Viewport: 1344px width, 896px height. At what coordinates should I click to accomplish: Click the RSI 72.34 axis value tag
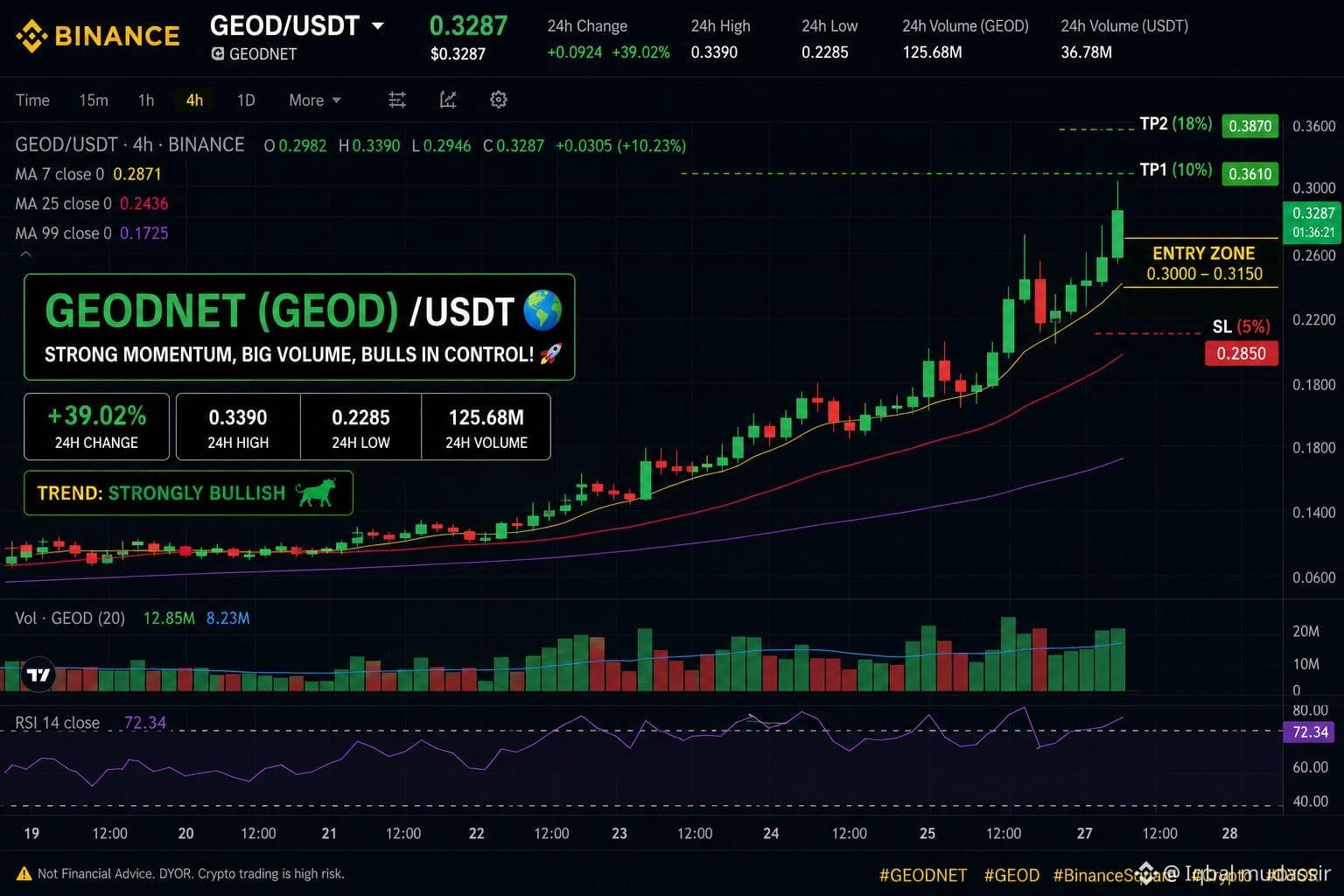click(x=1310, y=732)
